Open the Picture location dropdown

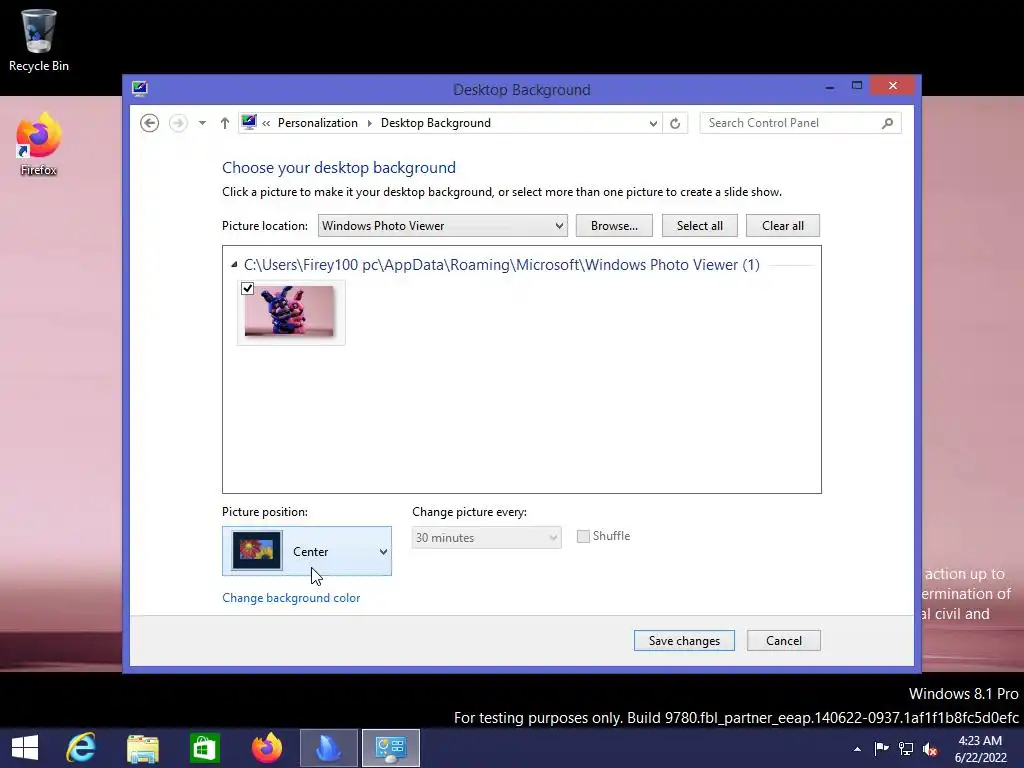[442, 225]
